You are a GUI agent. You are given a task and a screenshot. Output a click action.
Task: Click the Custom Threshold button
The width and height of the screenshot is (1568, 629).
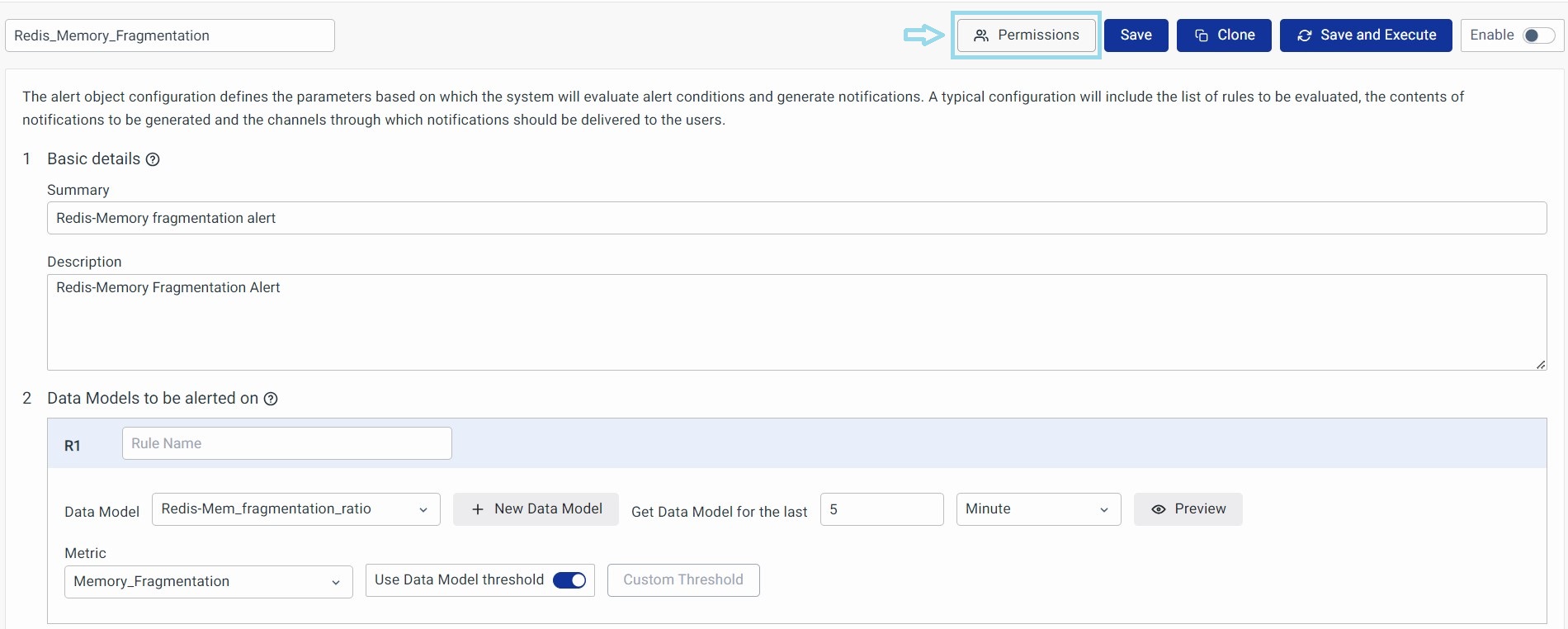click(682, 580)
